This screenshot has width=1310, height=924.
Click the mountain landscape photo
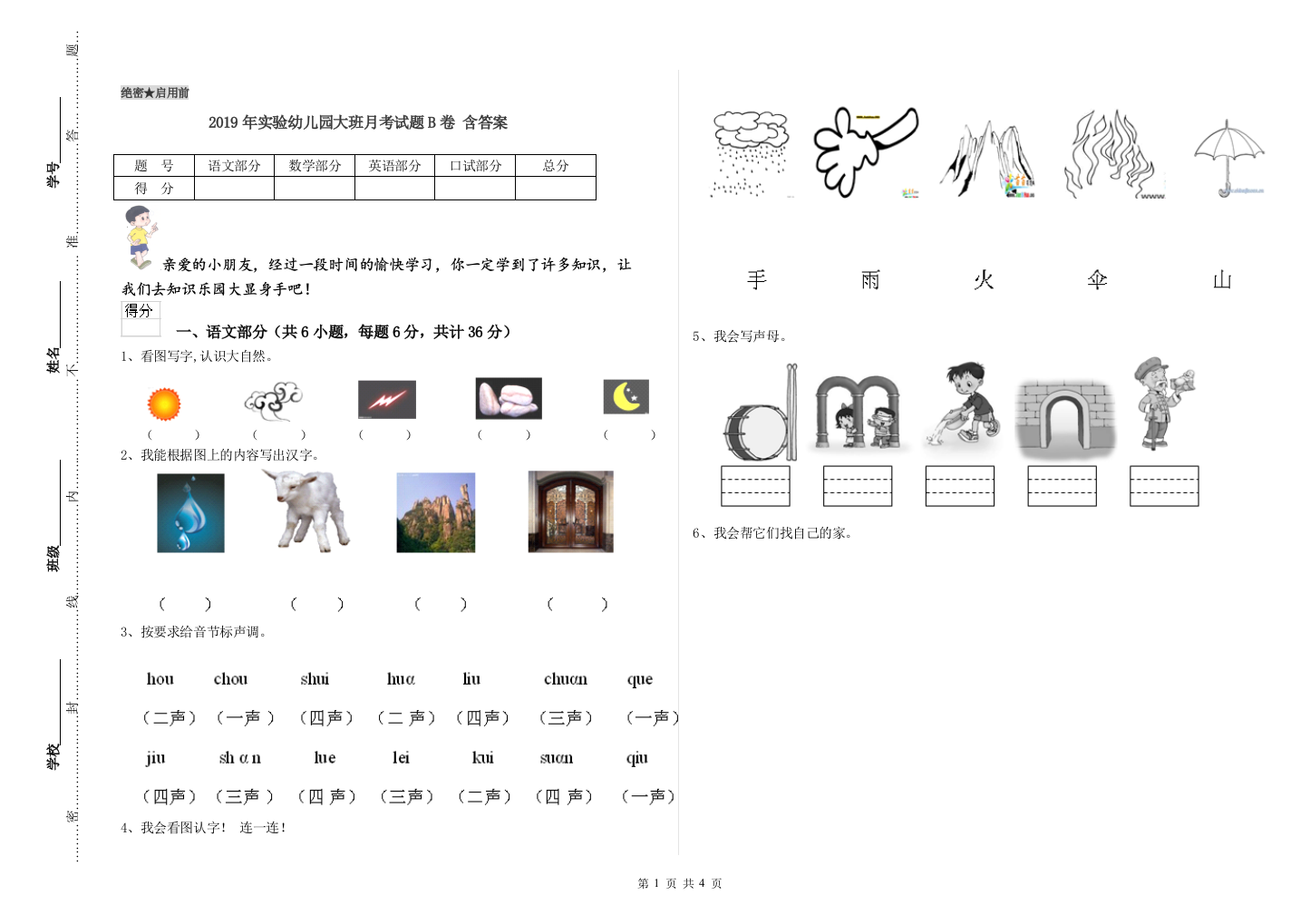pos(436,512)
